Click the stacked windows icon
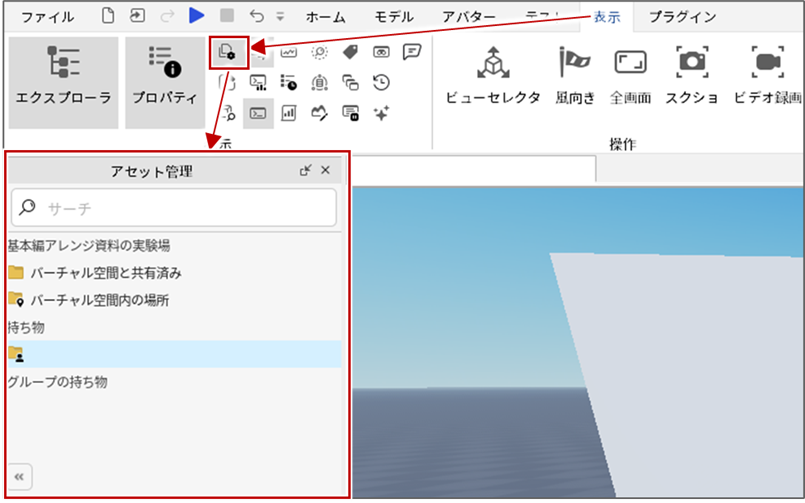 coord(350,83)
